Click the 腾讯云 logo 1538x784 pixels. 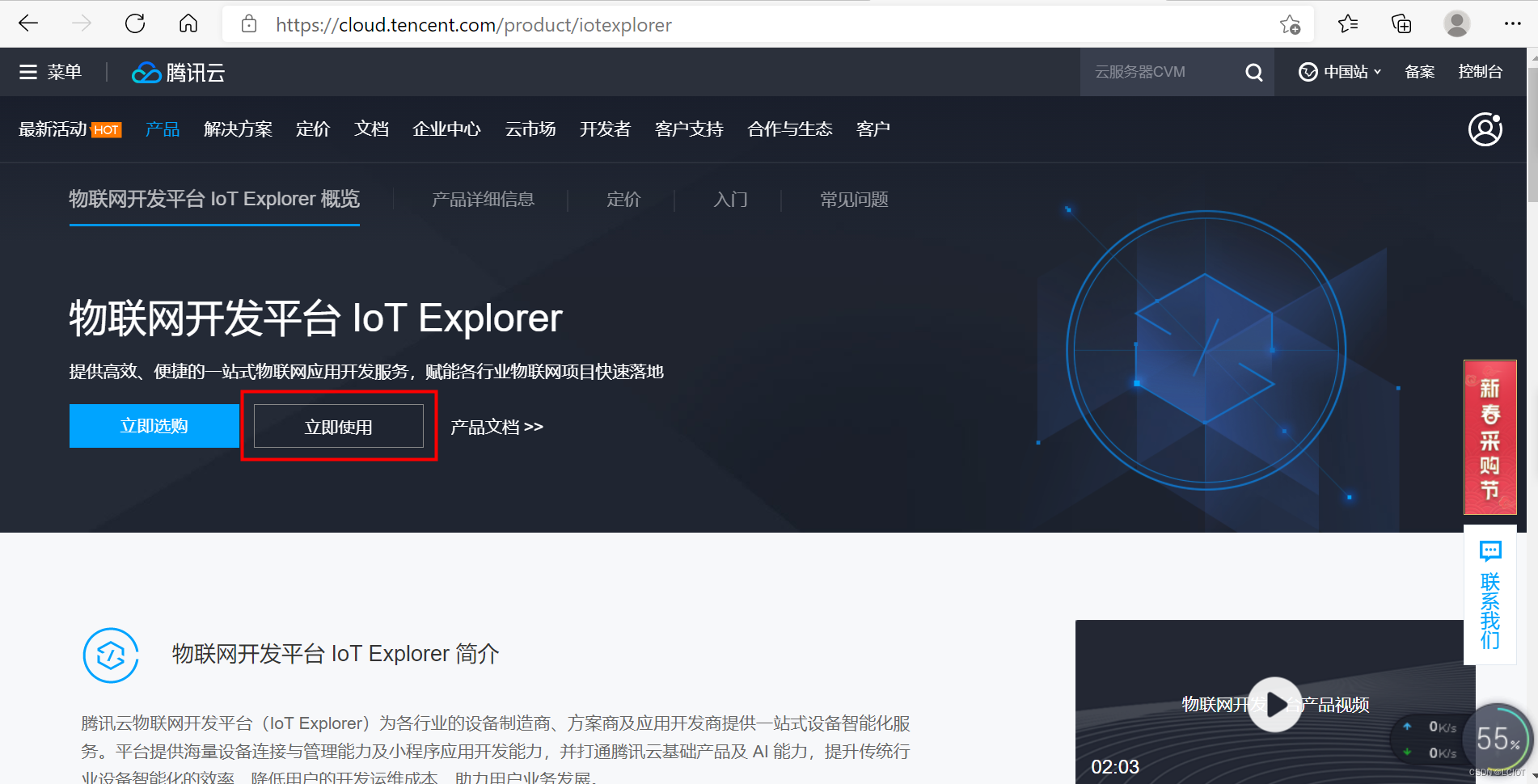click(178, 73)
